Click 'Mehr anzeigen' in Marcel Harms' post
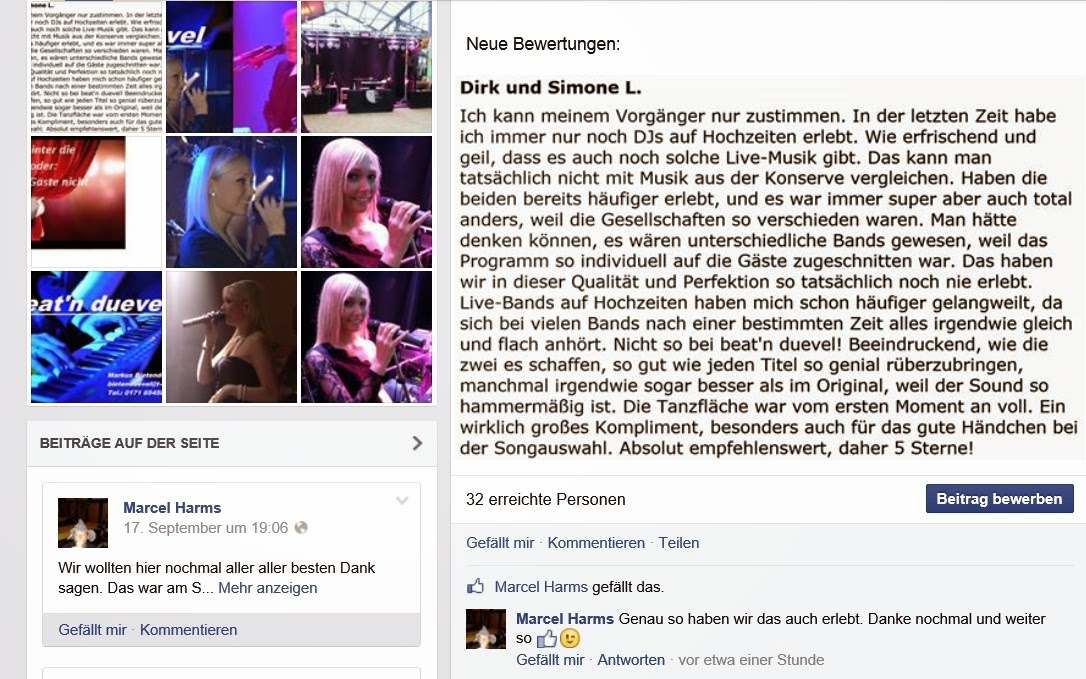The image size is (1086, 679). [x=267, y=588]
